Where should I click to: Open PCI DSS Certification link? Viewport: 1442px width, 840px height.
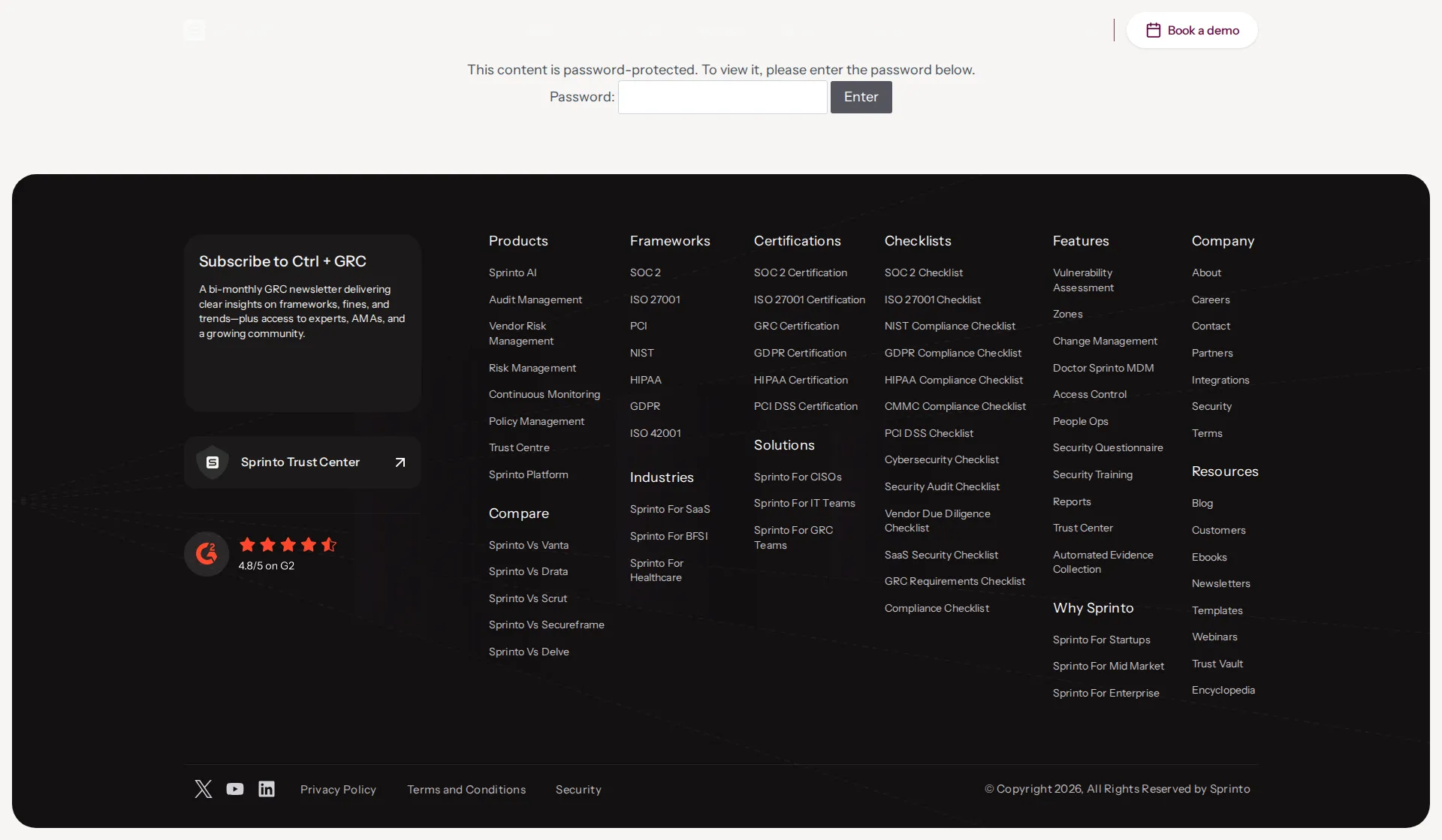(806, 406)
